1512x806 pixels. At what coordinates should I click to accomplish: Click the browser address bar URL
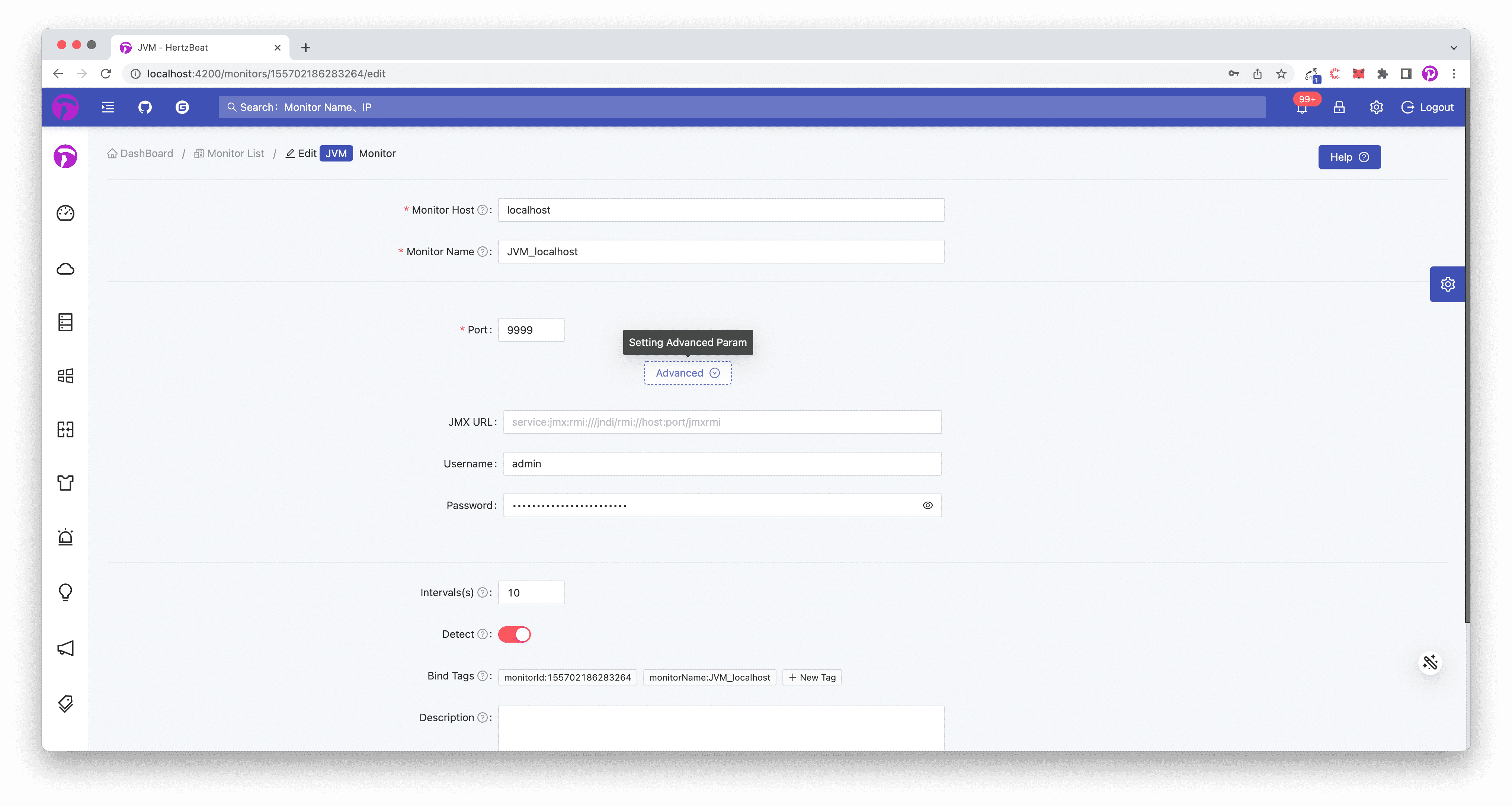pos(266,73)
